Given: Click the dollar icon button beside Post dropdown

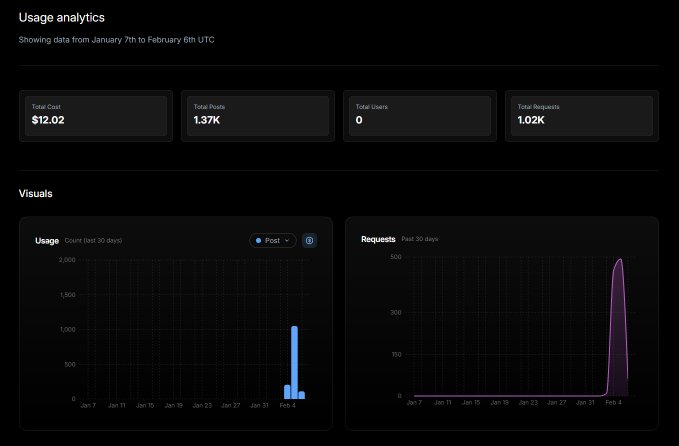Looking at the screenshot, I should click(310, 241).
